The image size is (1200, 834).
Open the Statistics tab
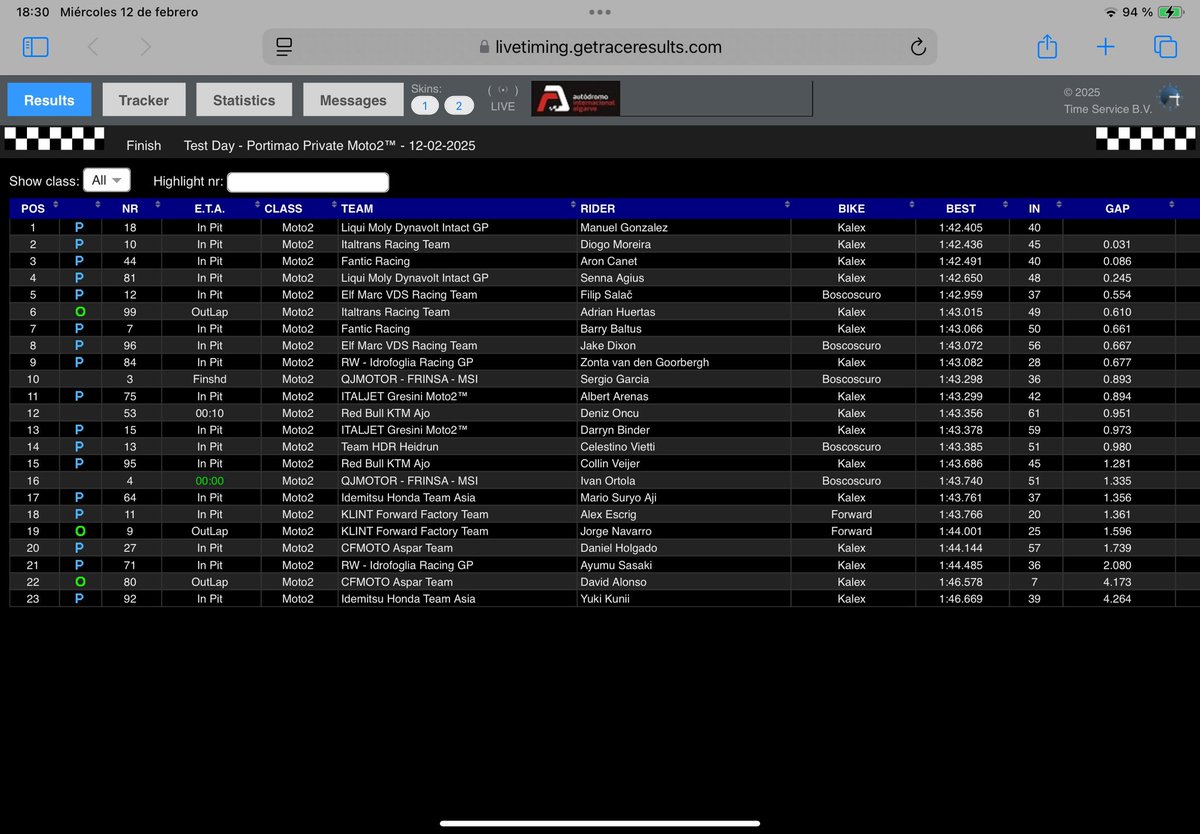pos(244,100)
